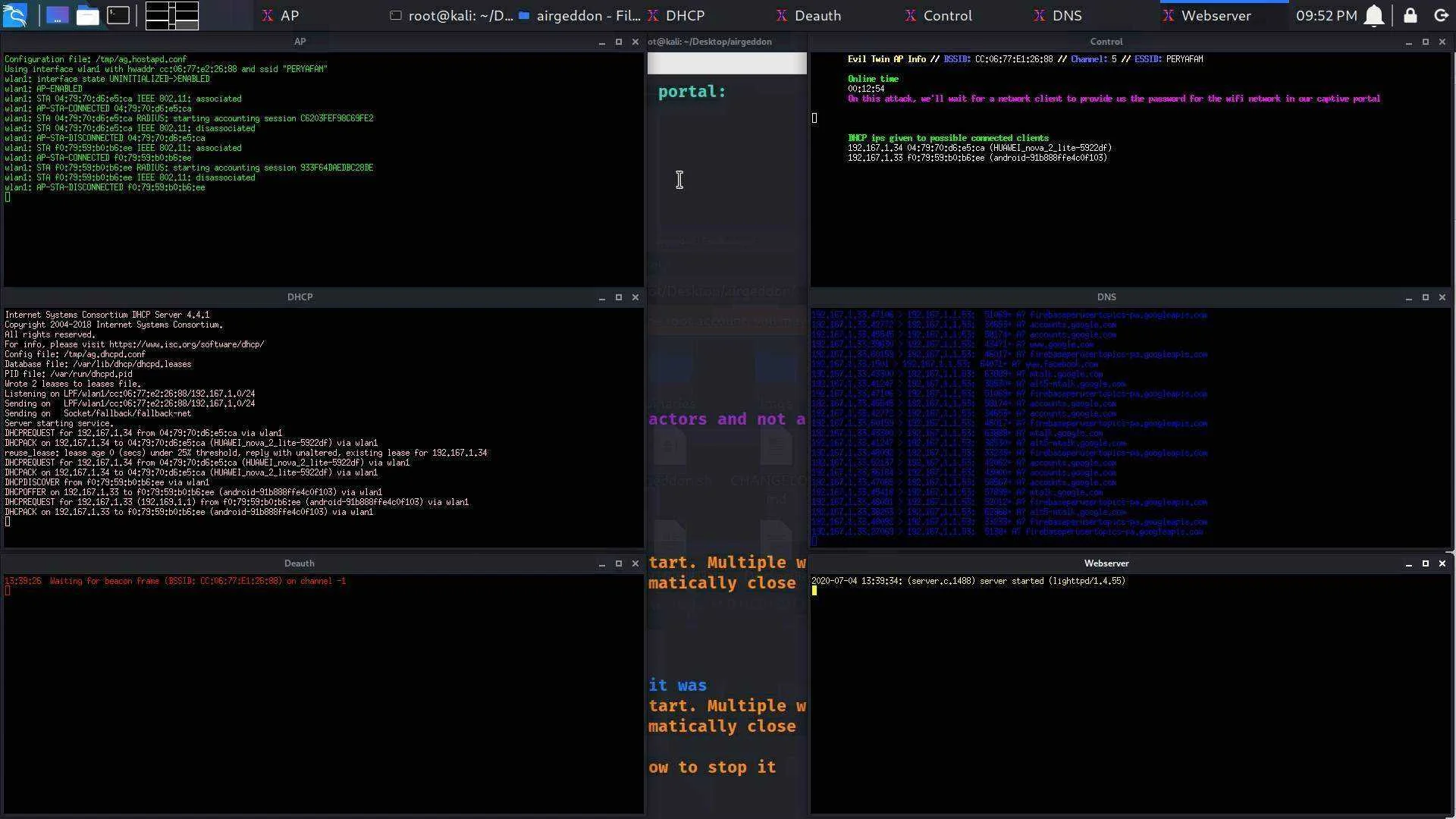
Task: Click the DHCPDISCOVER line in DHCP window
Action: tap(107, 482)
